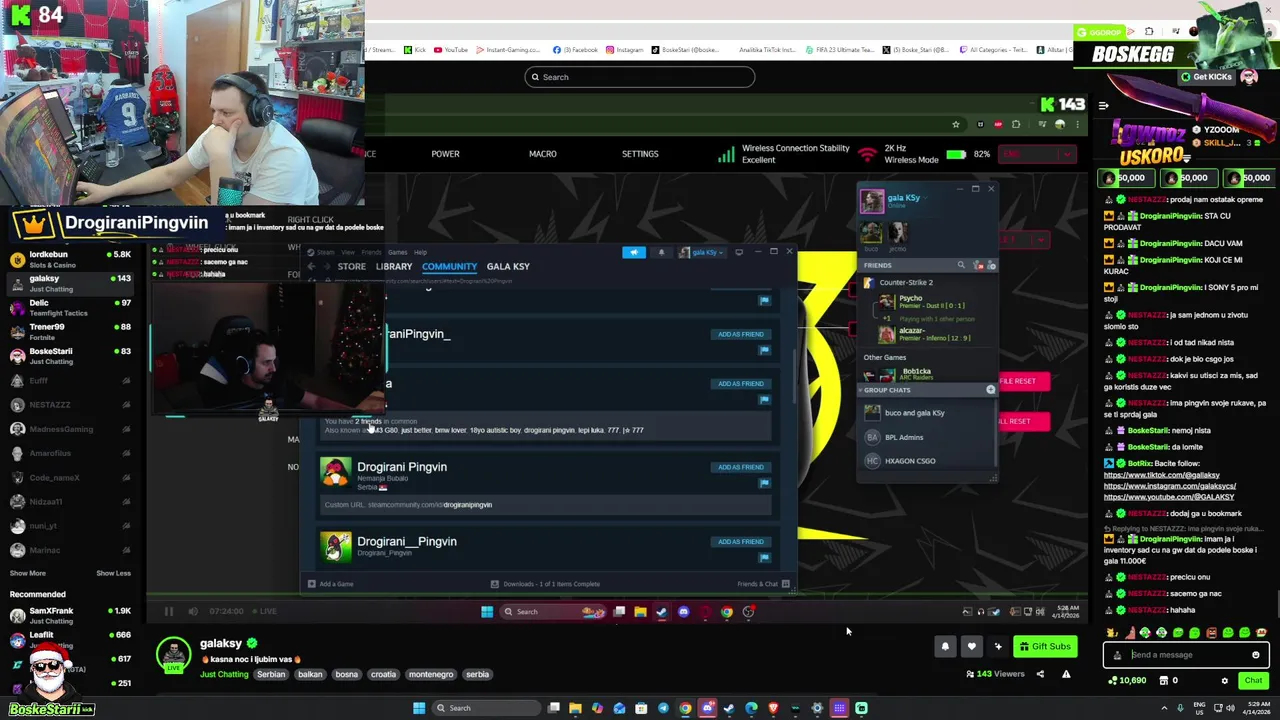Add Drogirani Pingvin as friend
Image resolution: width=1280 pixels, height=720 pixels.
pyautogui.click(x=741, y=467)
